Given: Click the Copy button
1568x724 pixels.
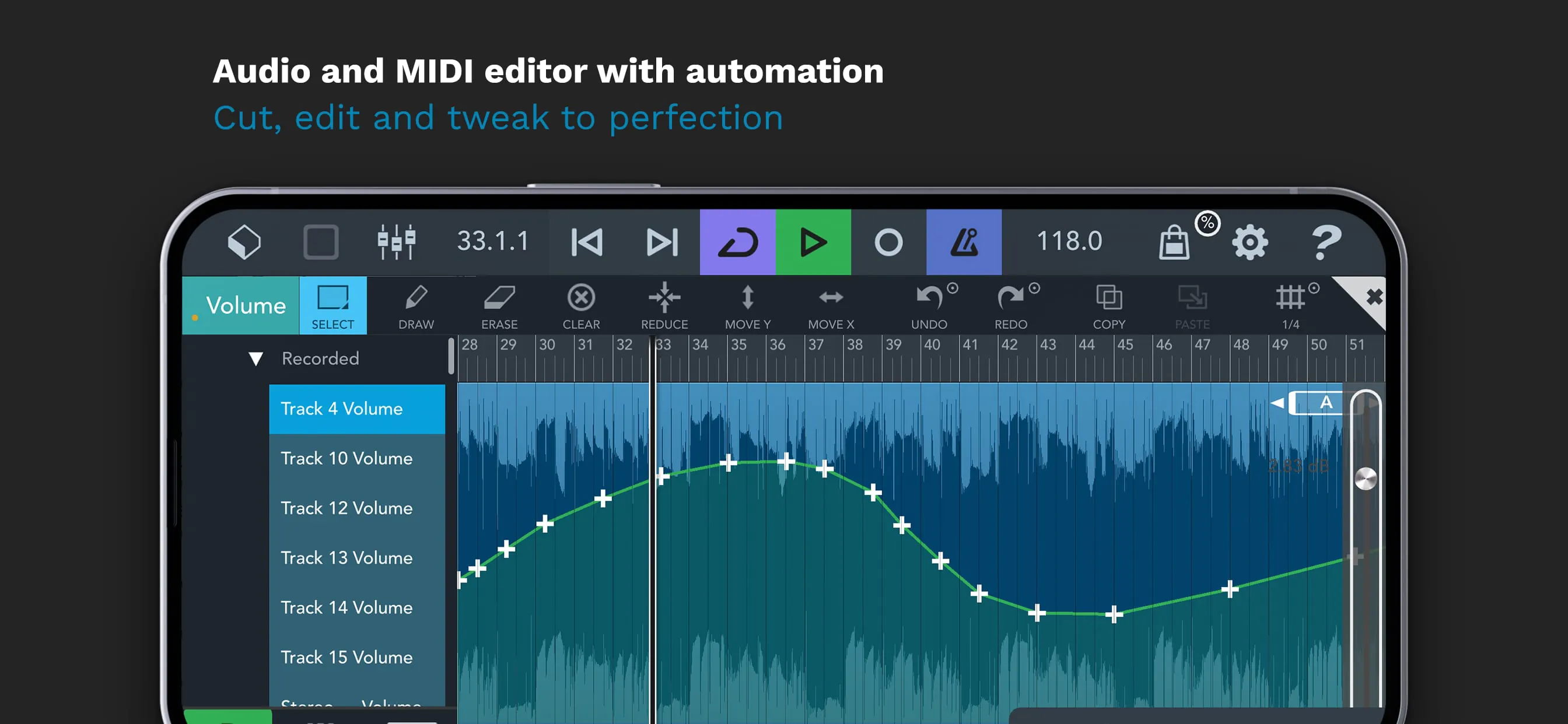Looking at the screenshot, I should 1108,305.
